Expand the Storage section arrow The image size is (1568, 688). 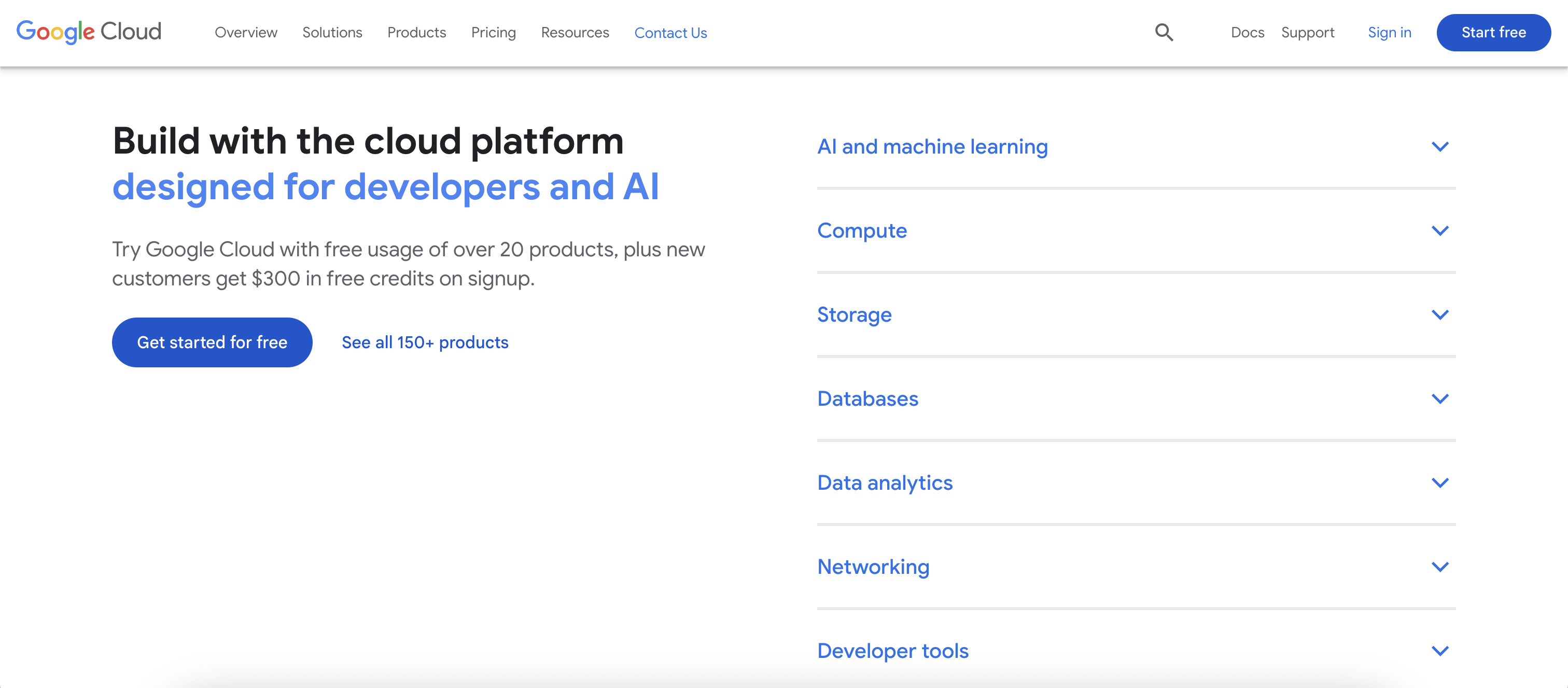pos(1439,315)
